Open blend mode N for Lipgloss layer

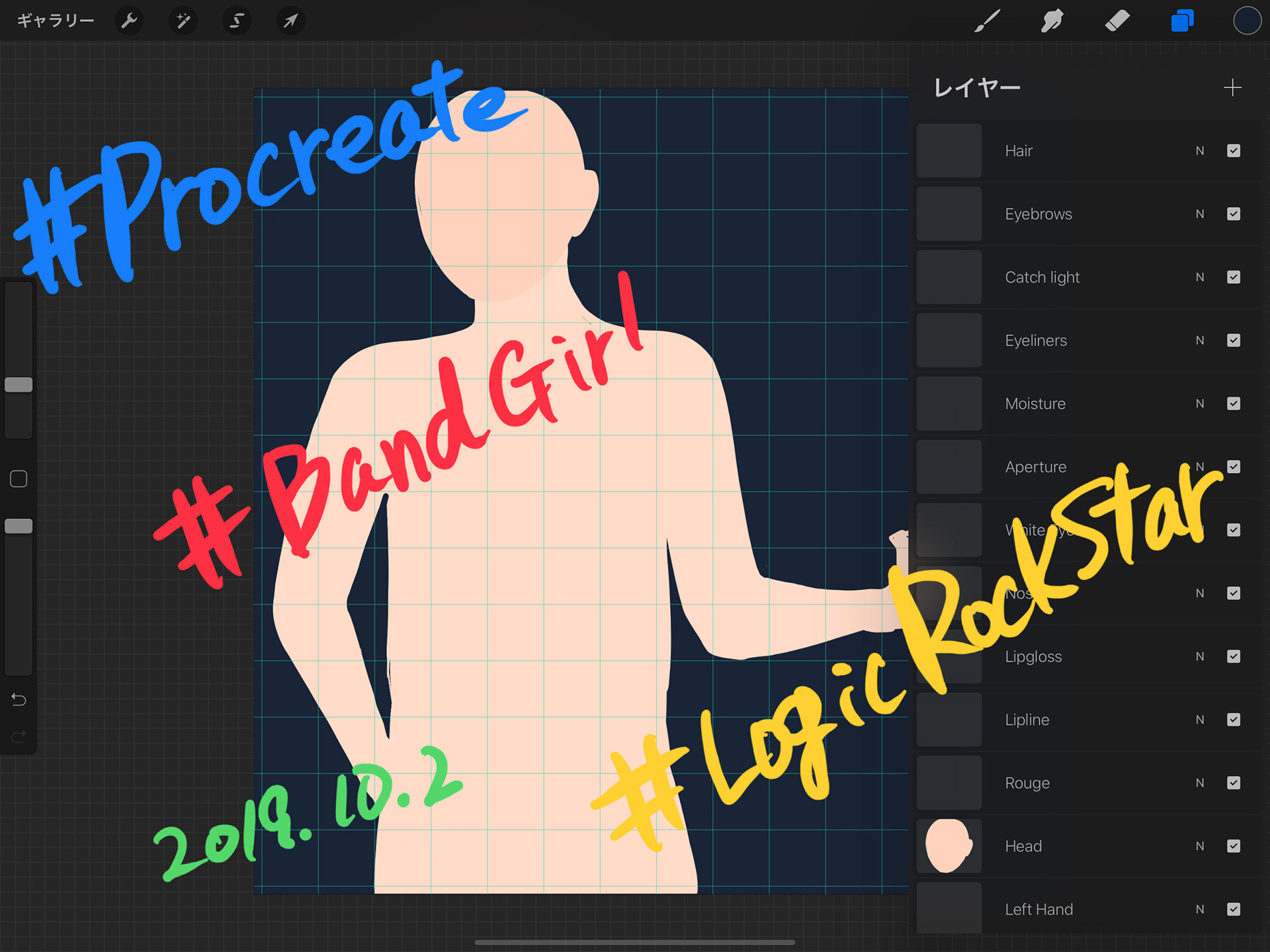click(x=1200, y=656)
